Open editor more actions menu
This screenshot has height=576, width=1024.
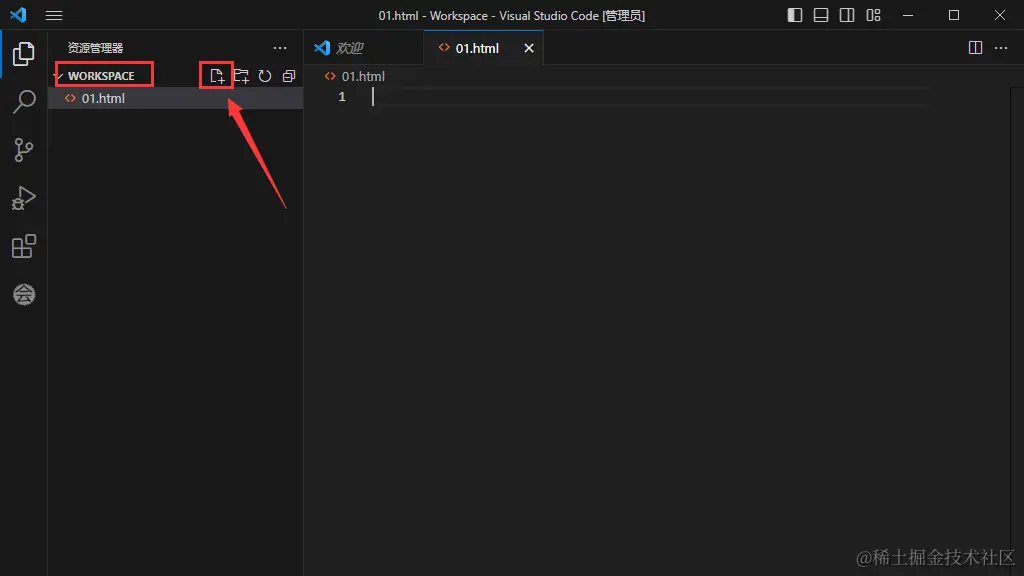point(1000,48)
